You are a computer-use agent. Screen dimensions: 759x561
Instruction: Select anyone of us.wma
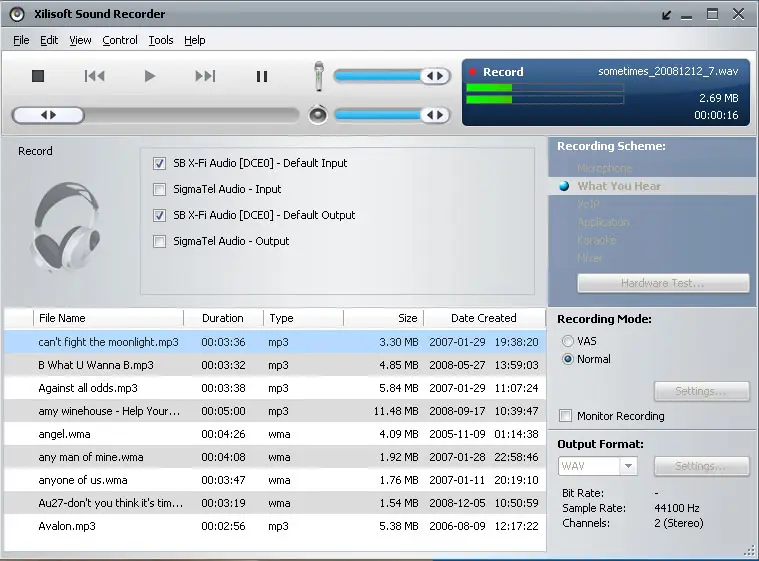click(275, 480)
